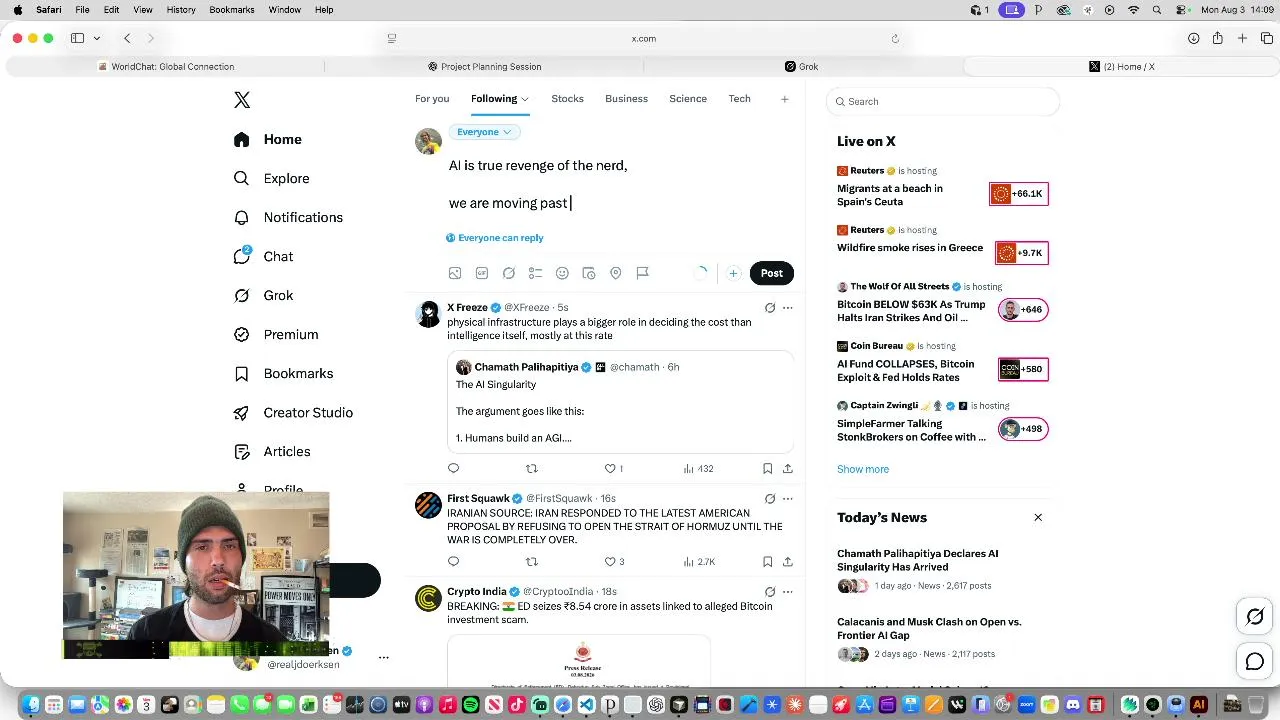Reload the page in Safari
The image size is (1280, 720).
(895, 39)
